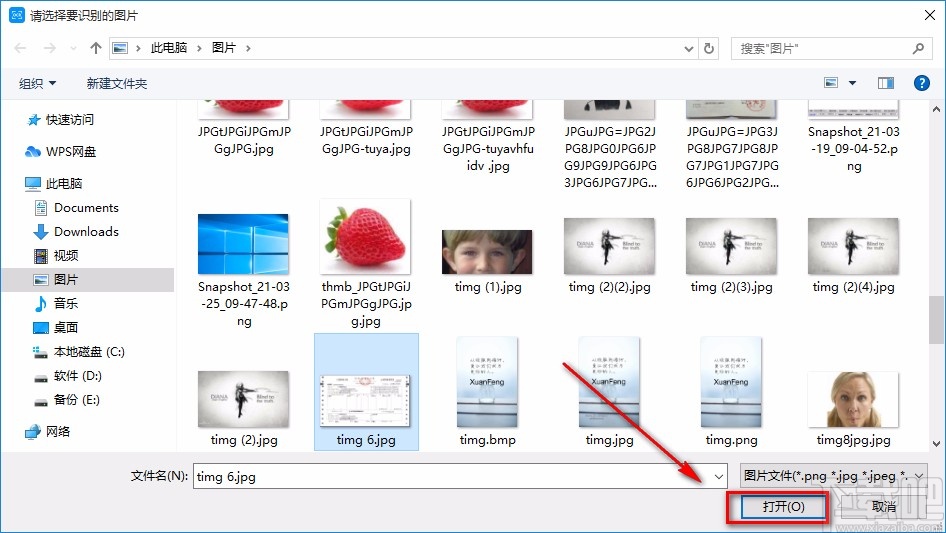
Task: Select timg.jpg thumbnail
Action: [x=609, y=382]
